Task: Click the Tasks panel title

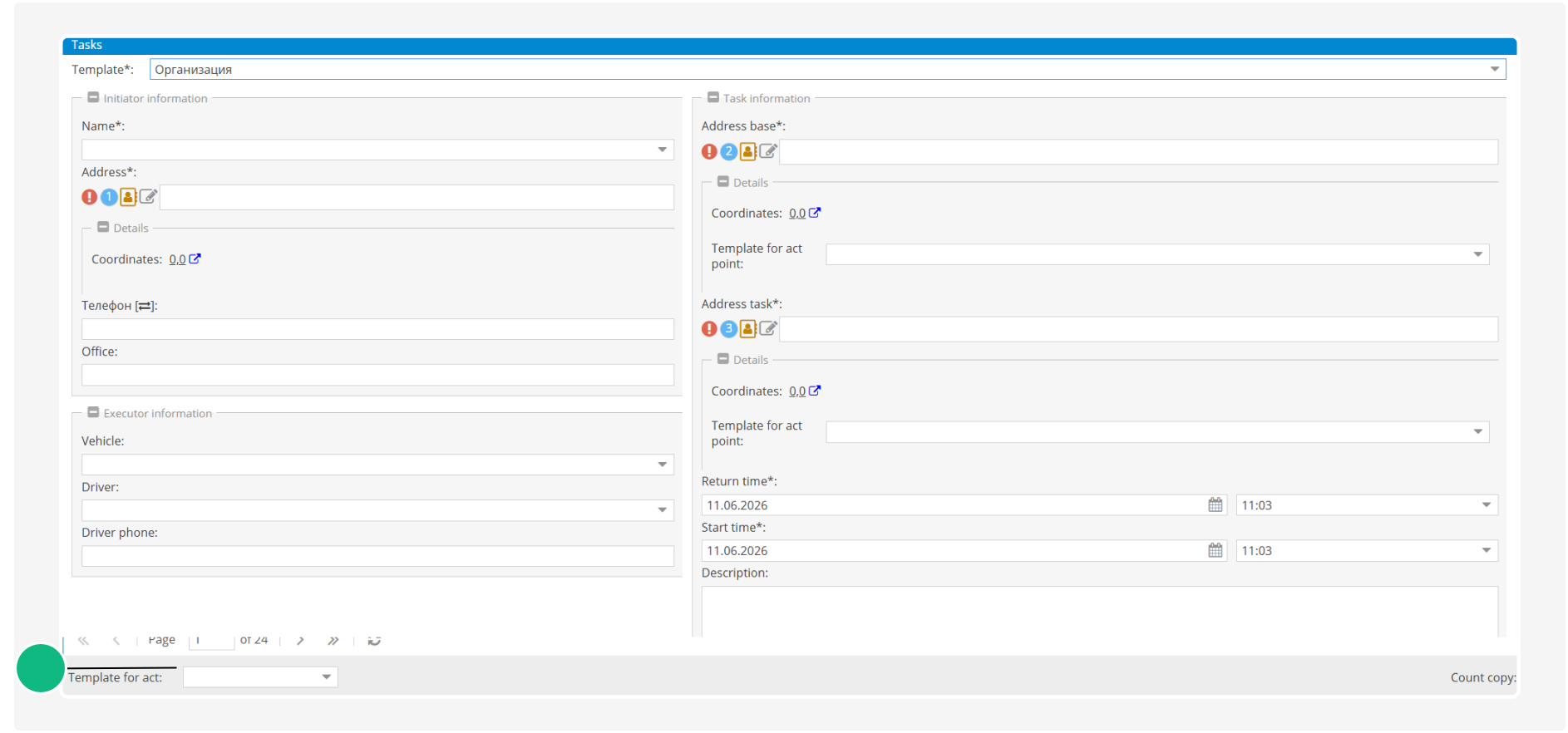Action: 86,45
